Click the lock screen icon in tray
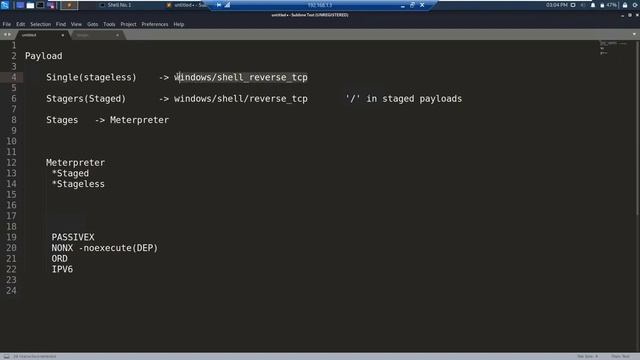The width and height of the screenshot is (640, 360). [625, 5]
